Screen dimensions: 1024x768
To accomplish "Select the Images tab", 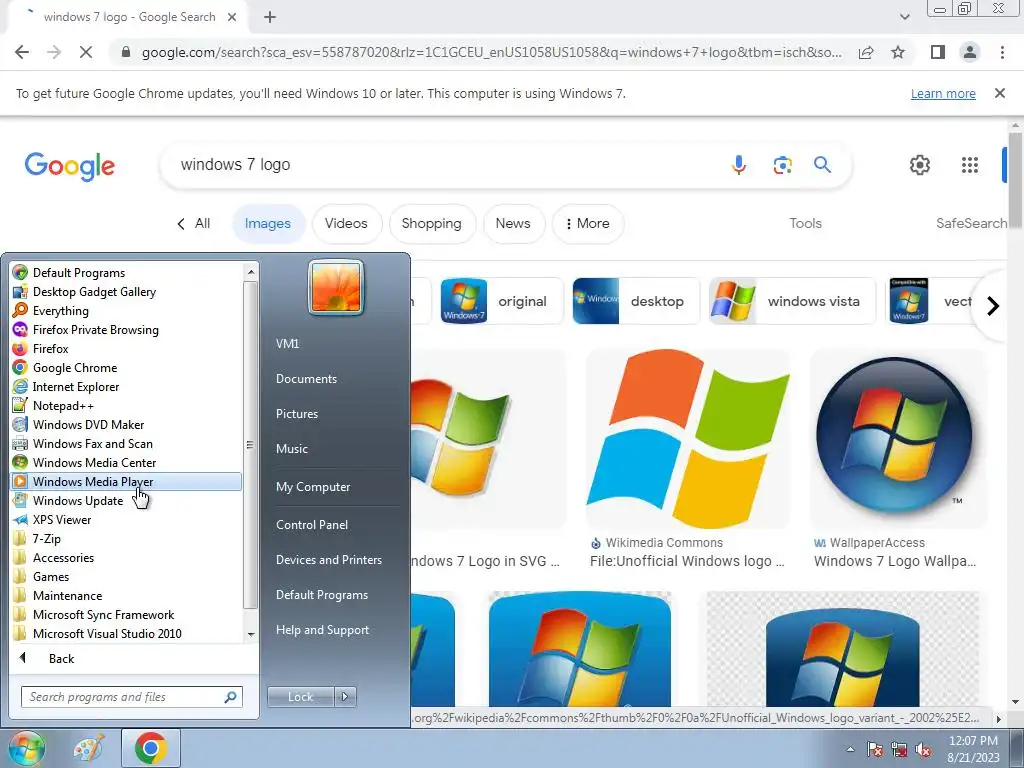I will coord(268,223).
